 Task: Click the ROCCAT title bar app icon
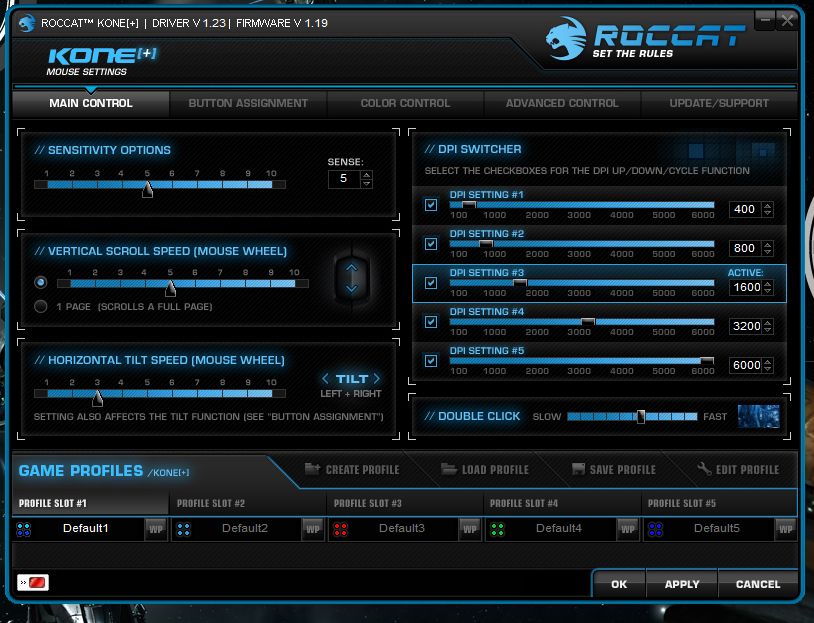[x=26, y=23]
